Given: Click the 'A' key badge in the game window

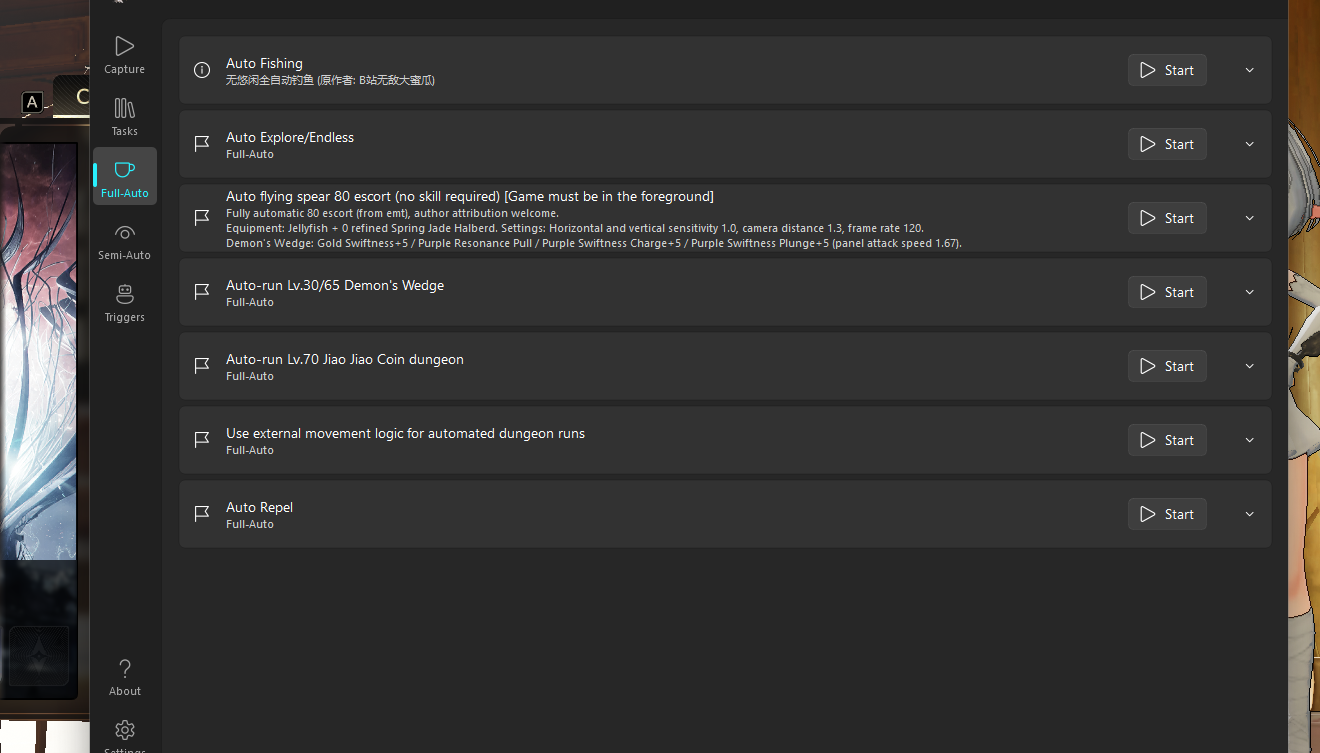Looking at the screenshot, I should pos(32,102).
